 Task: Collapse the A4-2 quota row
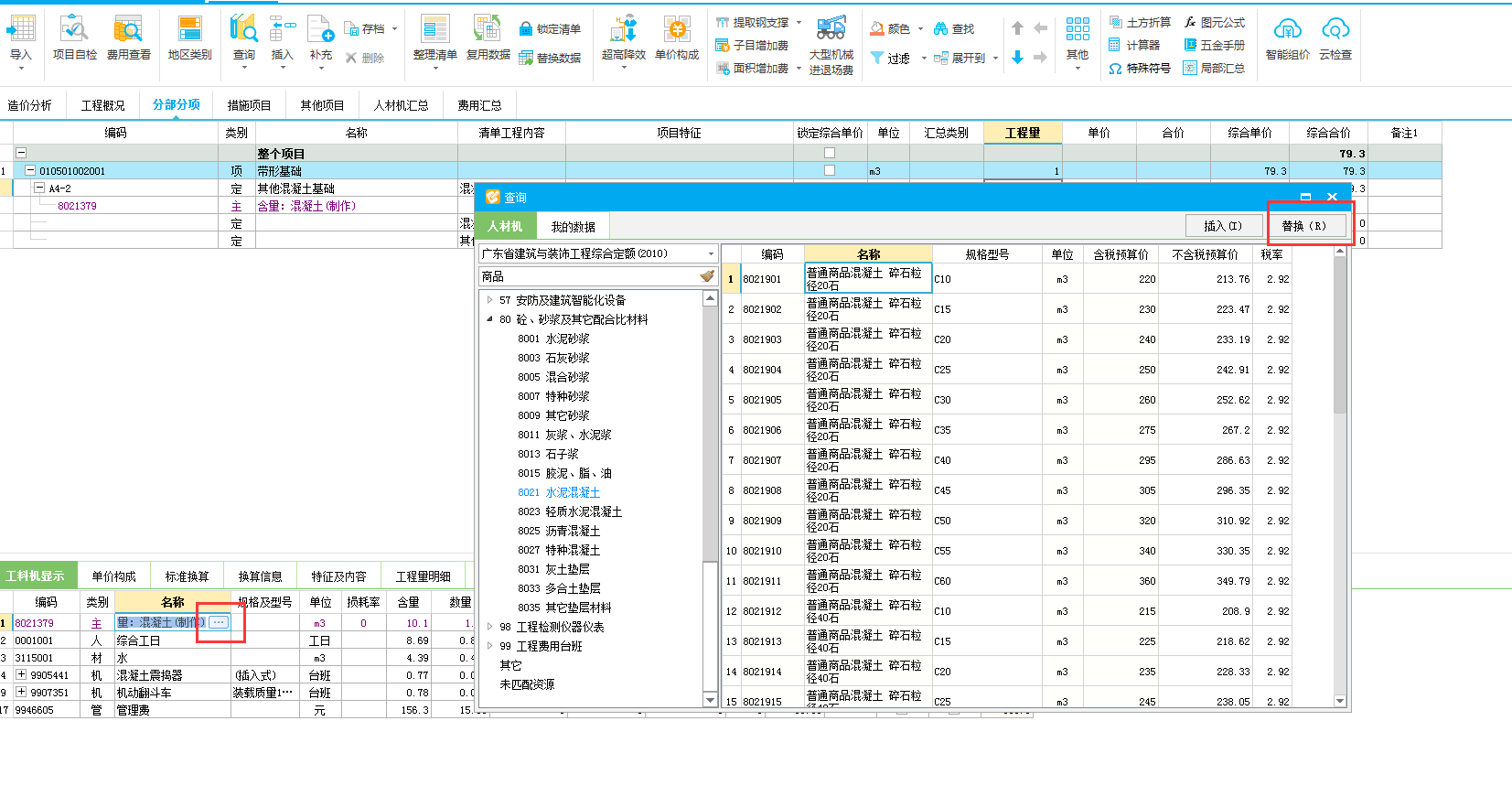coord(39,188)
